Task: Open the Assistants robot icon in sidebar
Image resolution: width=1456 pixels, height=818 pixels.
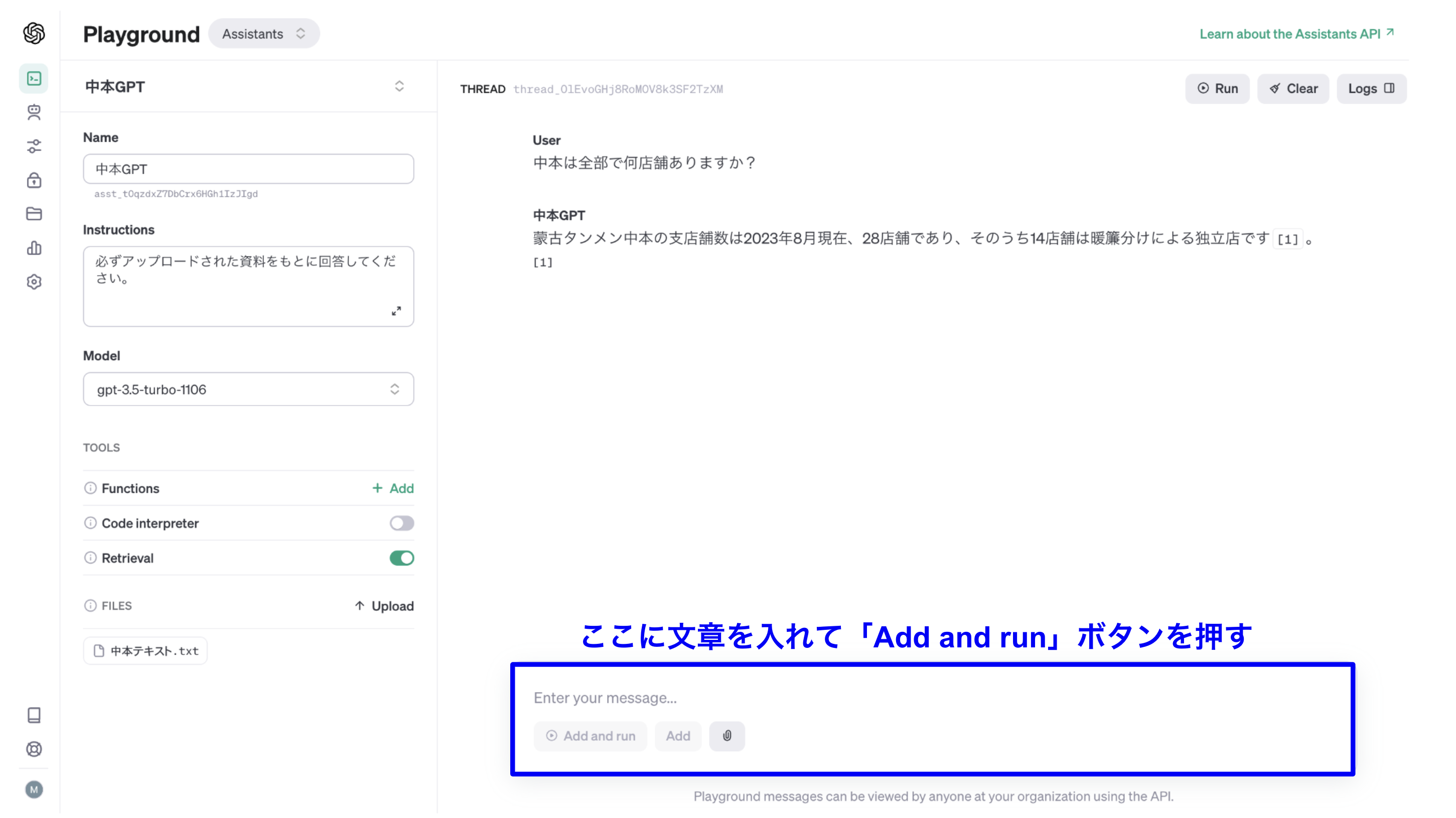Action: pyautogui.click(x=34, y=112)
